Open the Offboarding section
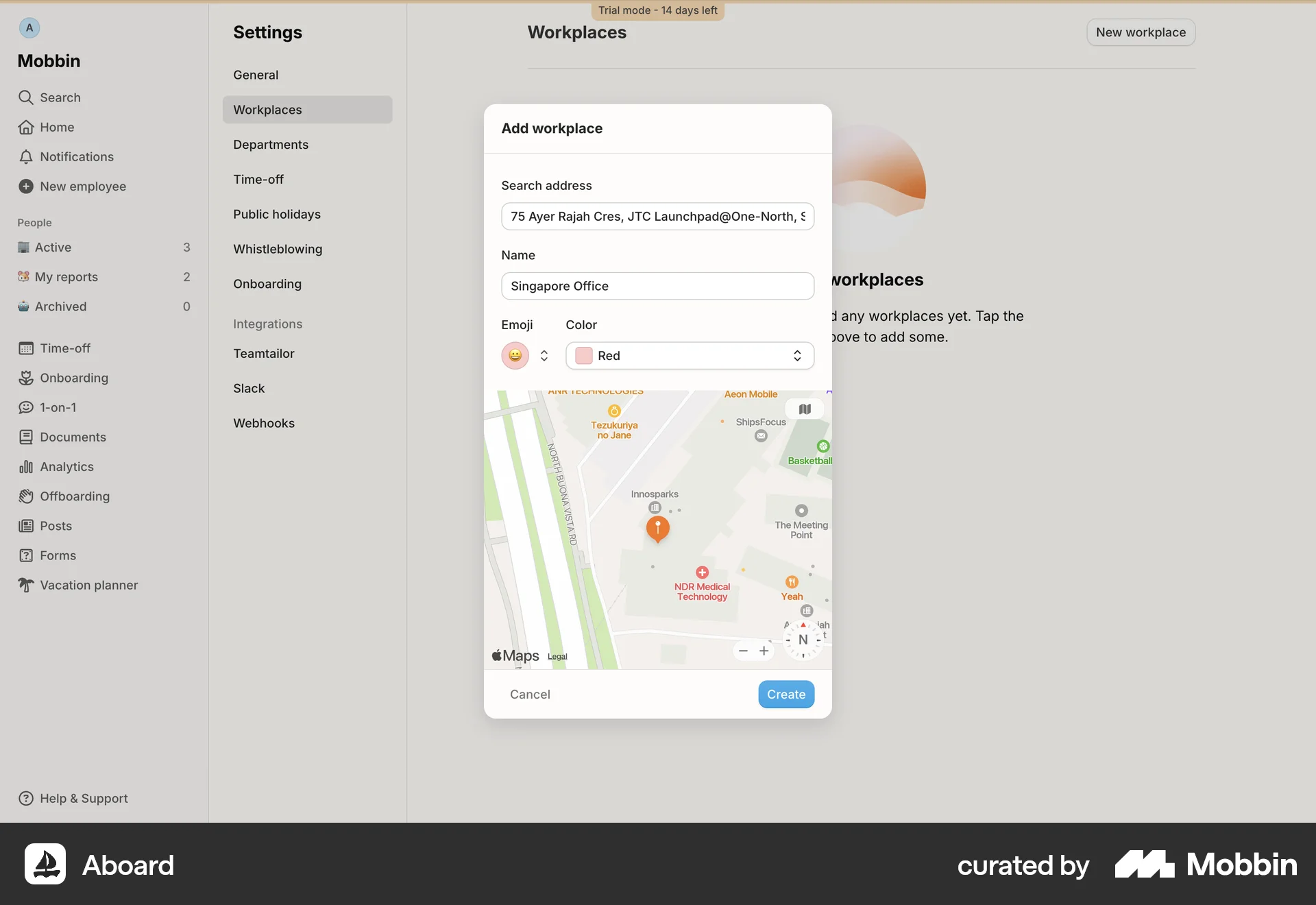Viewport: 1316px width, 905px height. pos(74,496)
